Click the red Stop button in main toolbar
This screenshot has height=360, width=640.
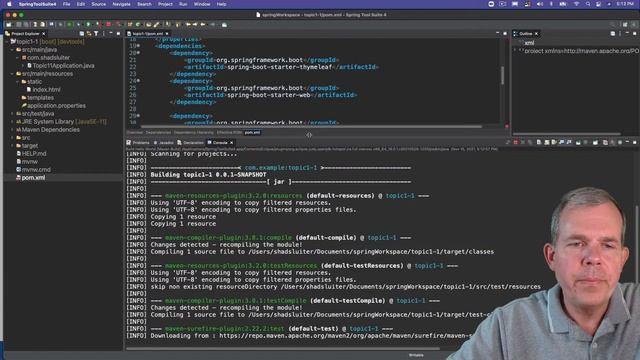click(x=109, y=24)
